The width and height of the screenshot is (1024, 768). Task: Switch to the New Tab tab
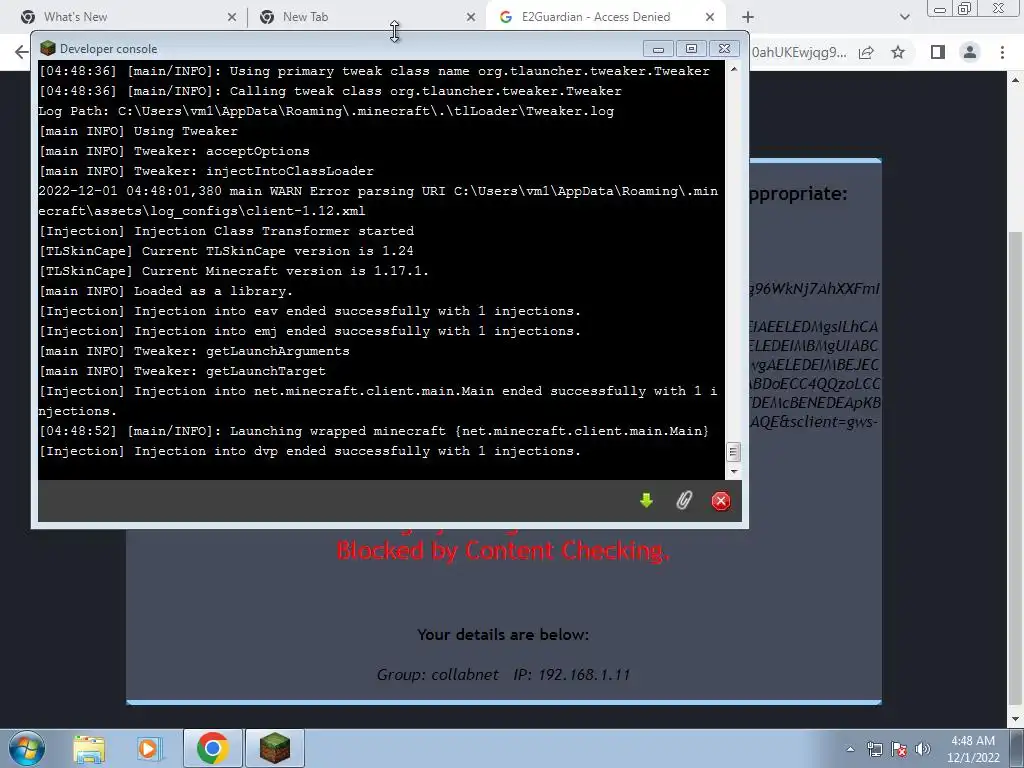pos(367,17)
